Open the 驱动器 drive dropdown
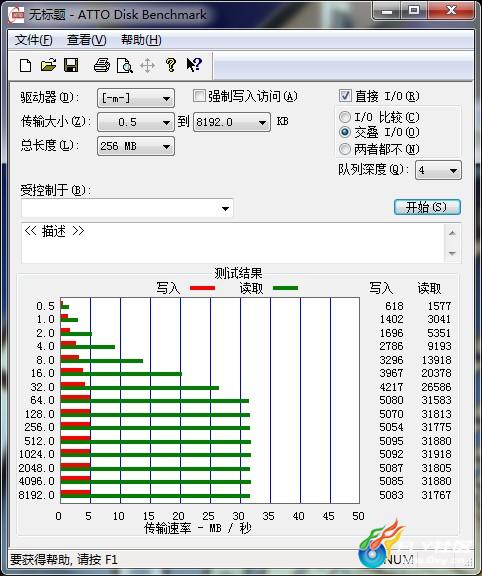The image size is (482, 576). [x=136, y=98]
